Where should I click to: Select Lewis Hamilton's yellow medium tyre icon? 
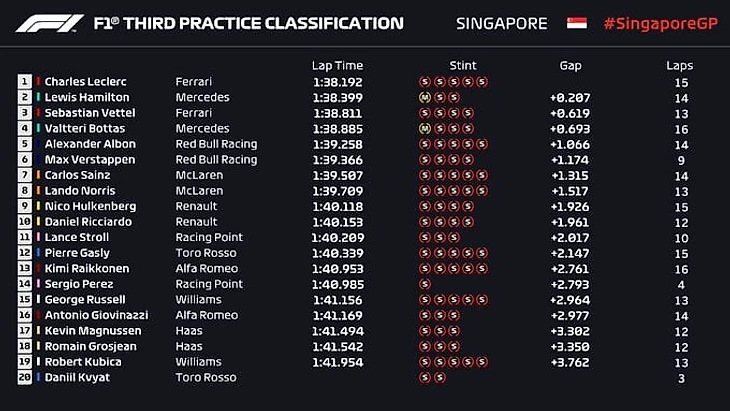pyautogui.click(x=425, y=97)
